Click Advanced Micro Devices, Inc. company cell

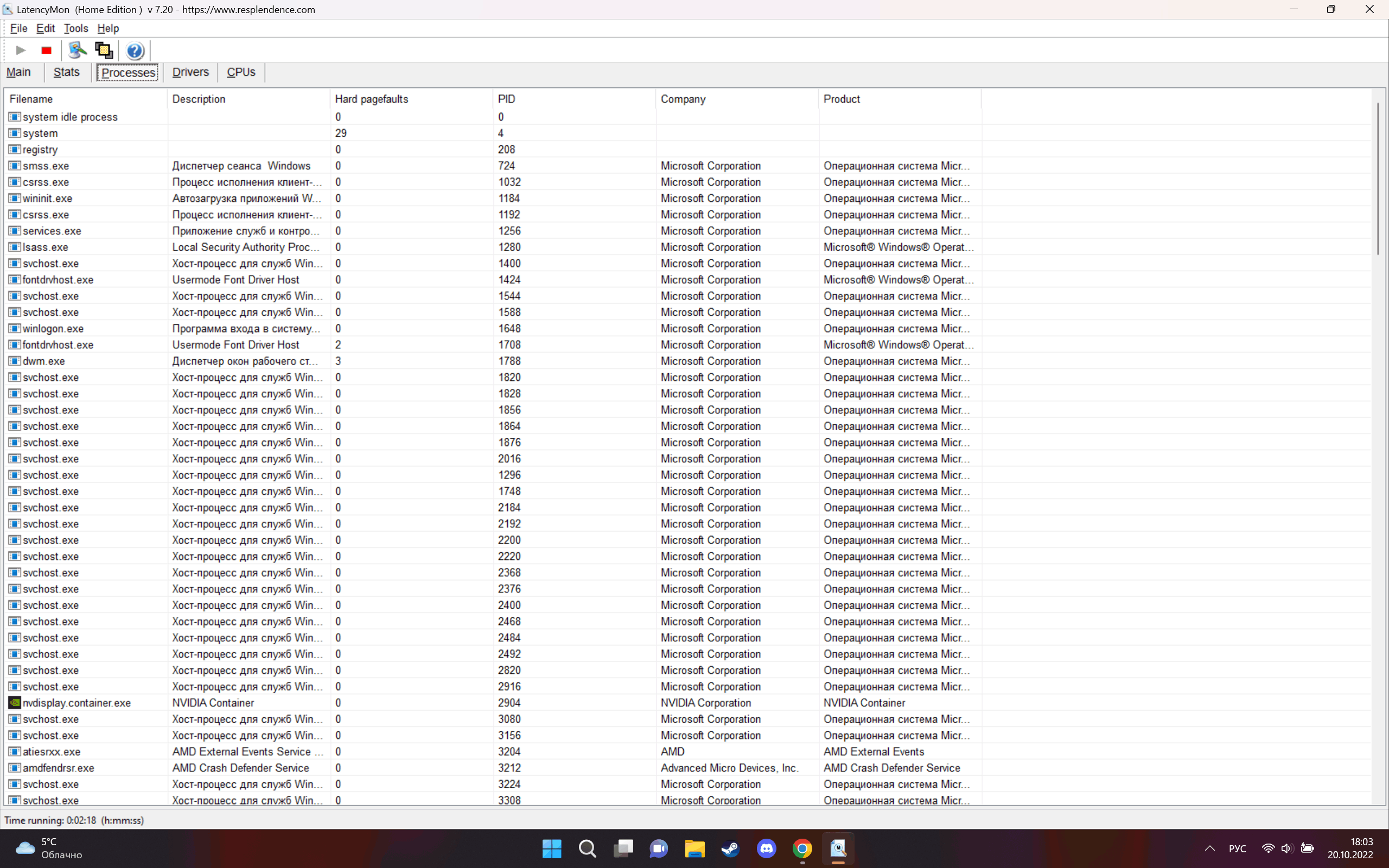[x=730, y=768]
